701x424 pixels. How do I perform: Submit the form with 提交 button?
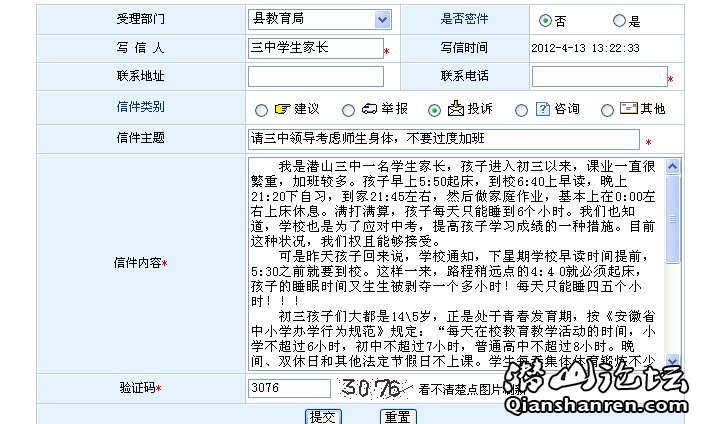click(323, 417)
